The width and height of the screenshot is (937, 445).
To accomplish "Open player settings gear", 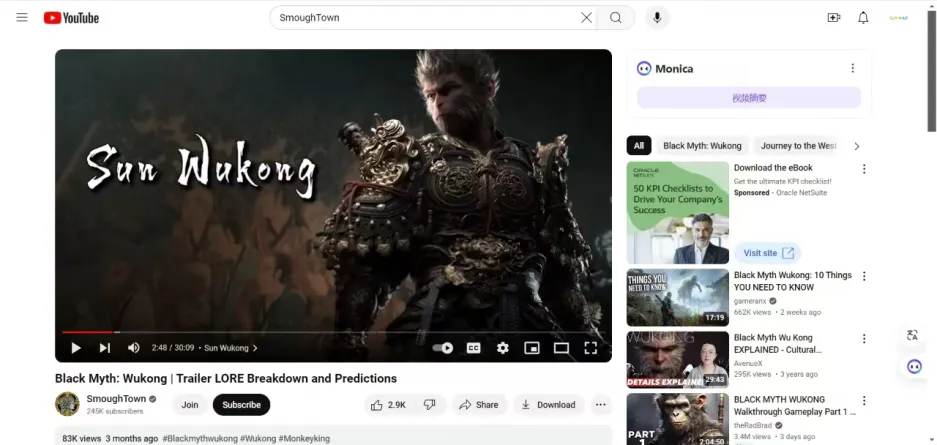I will click(503, 348).
